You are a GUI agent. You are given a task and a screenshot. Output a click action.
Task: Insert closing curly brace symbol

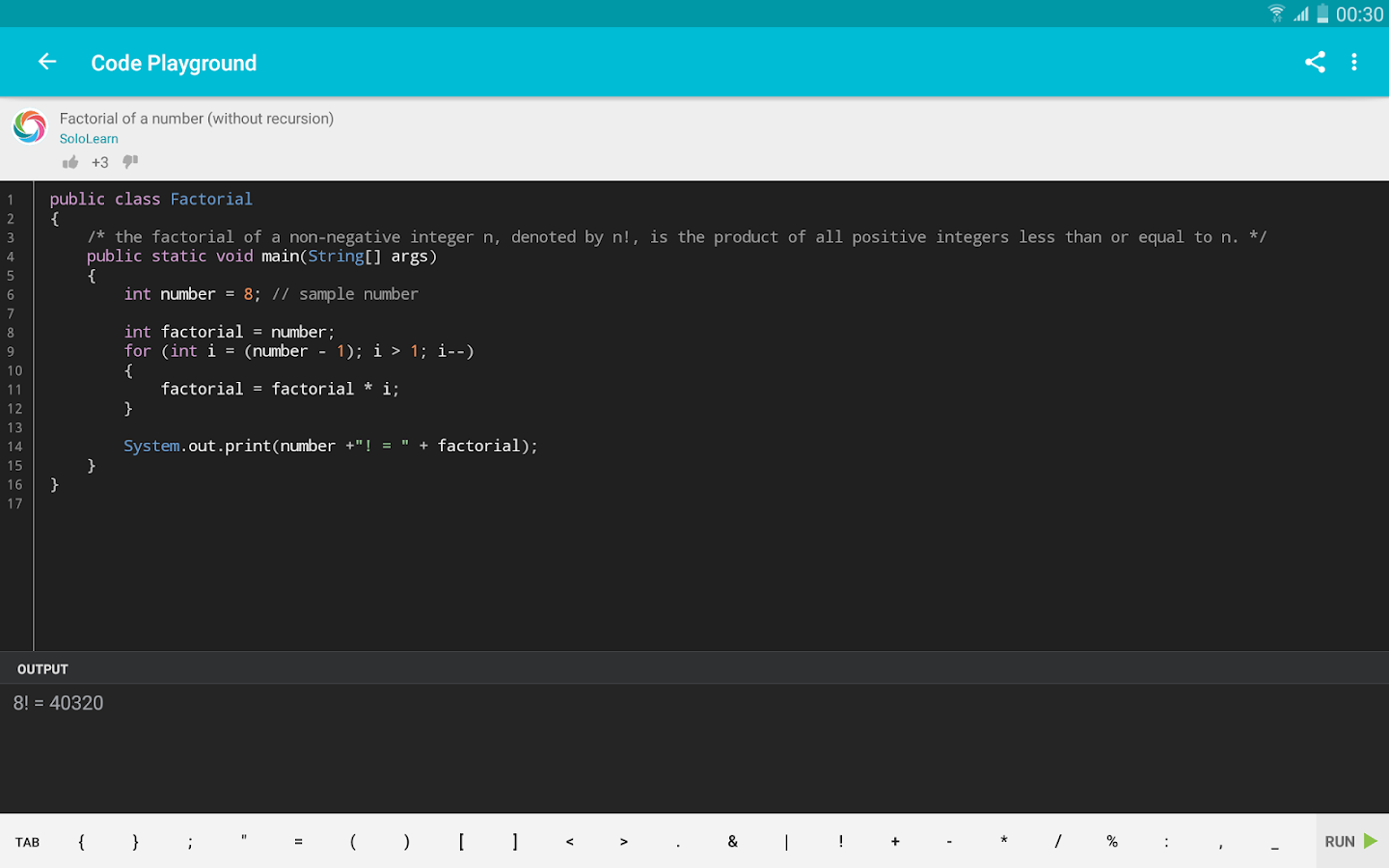tap(136, 842)
